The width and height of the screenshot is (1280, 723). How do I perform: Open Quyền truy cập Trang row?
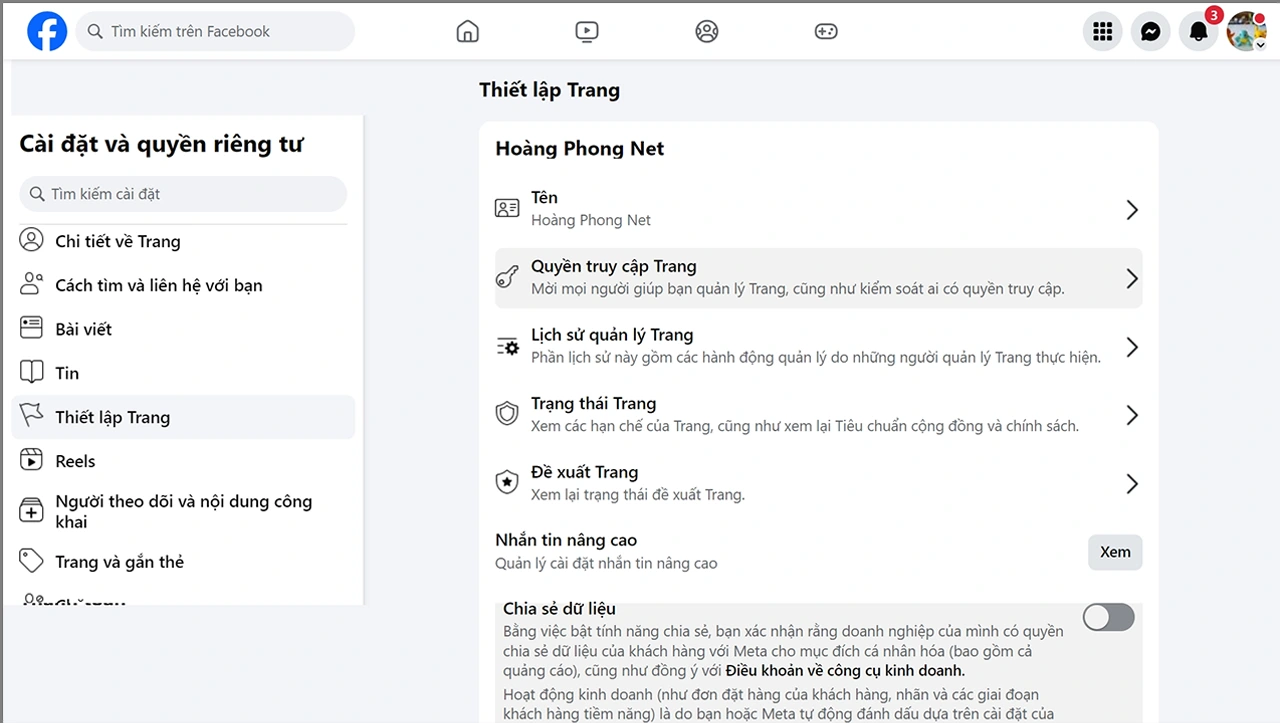tap(818, 278)
